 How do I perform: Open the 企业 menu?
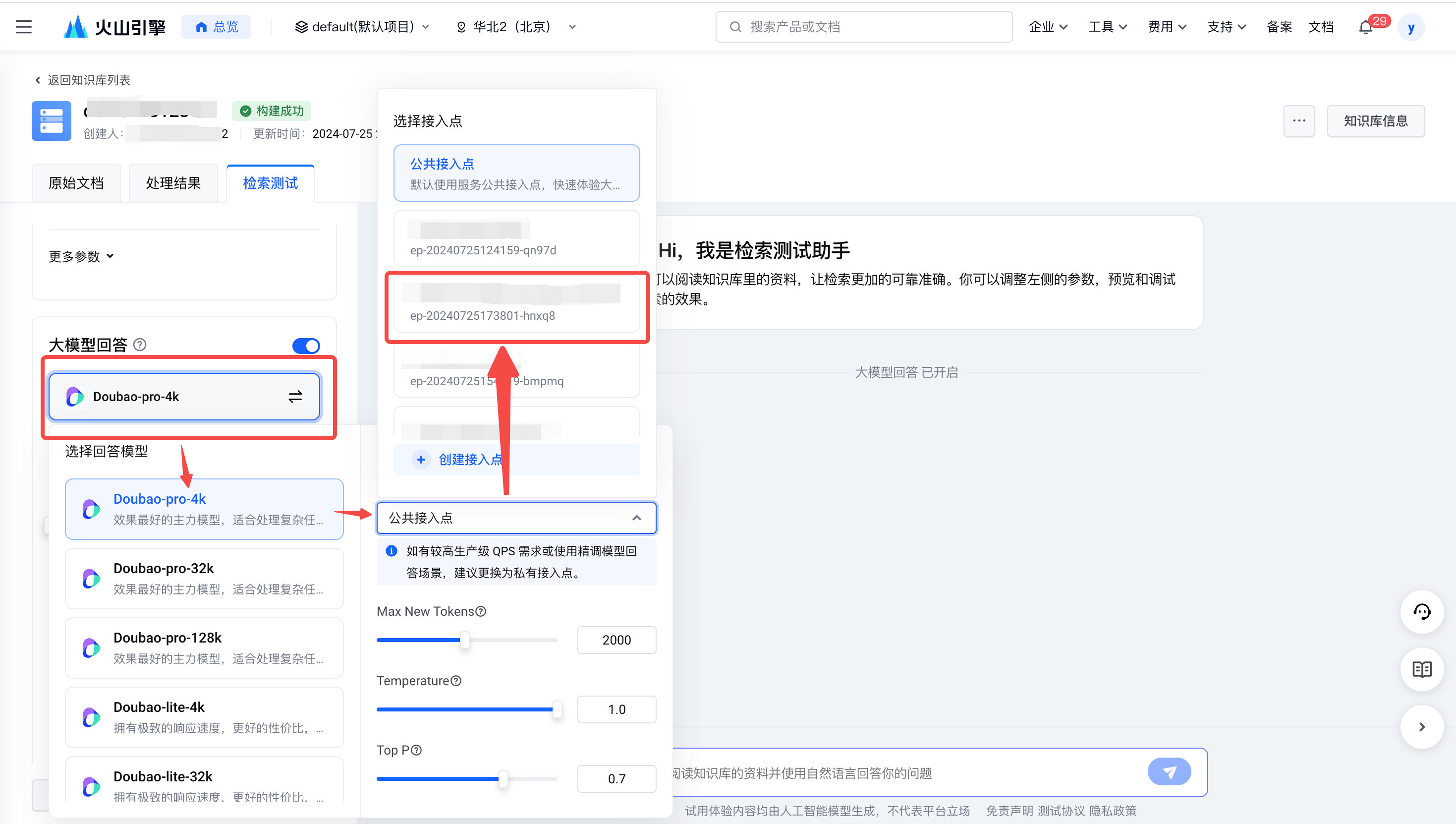point(1048,27)
